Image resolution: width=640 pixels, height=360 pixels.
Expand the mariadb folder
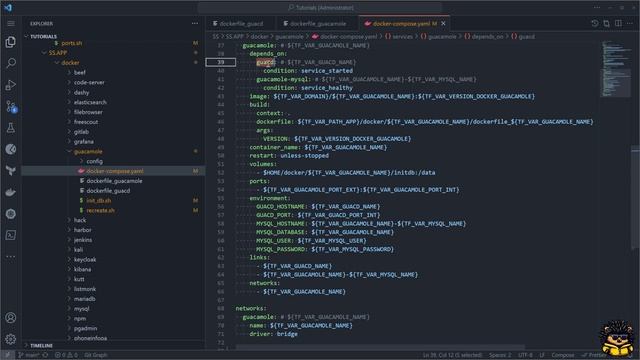pyautogui.click(x=69, y=299)
